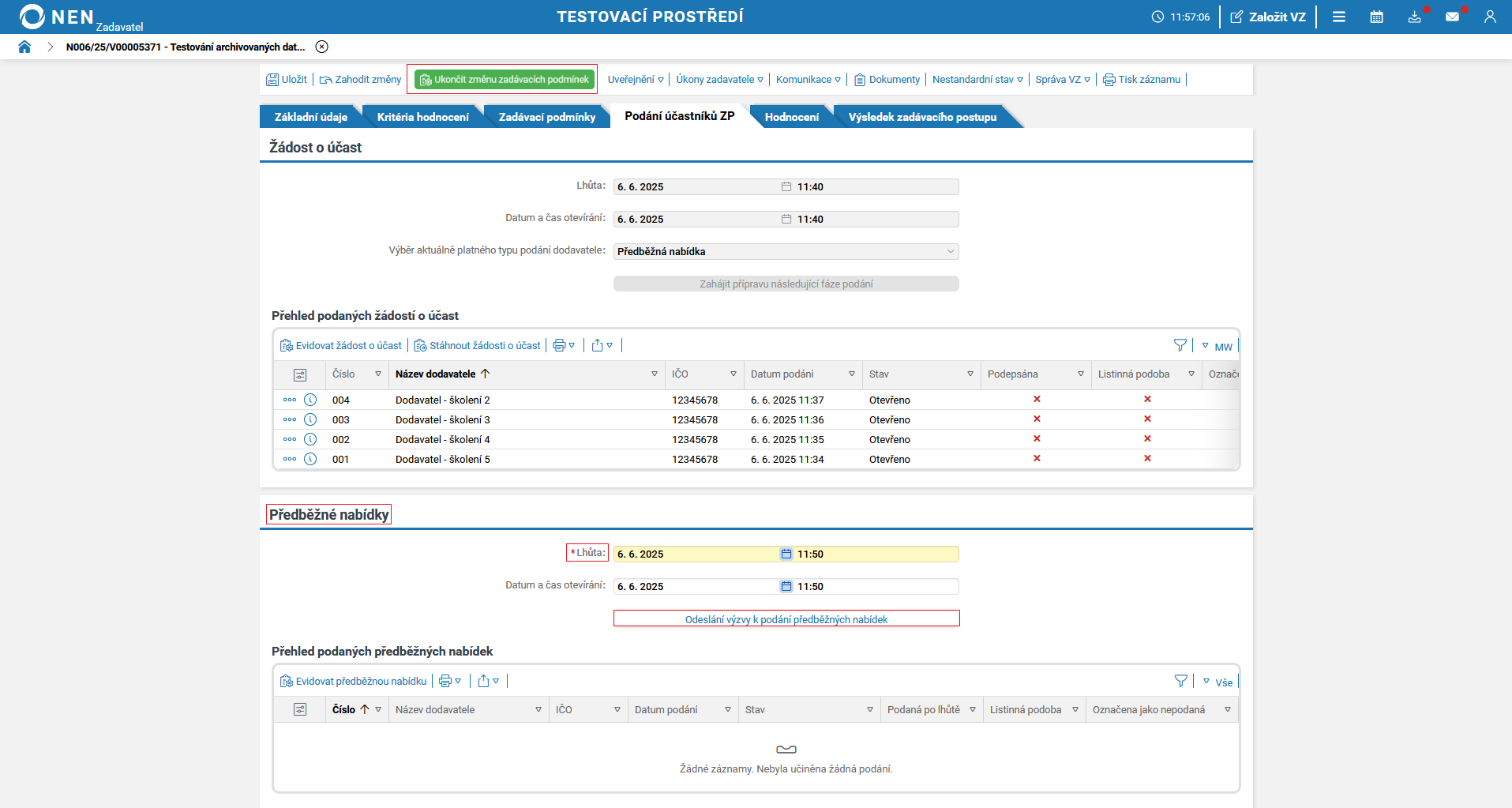Switch to the Hodnocení tab
The image size is (1512, 808).
click(x=791, y=117)
